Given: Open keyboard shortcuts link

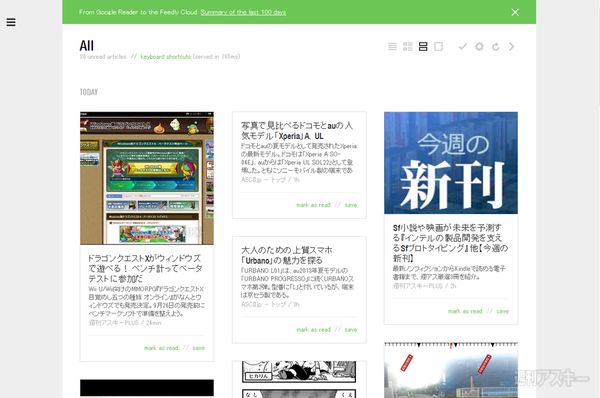Looking at the screenshot, I should click(166, 57).
